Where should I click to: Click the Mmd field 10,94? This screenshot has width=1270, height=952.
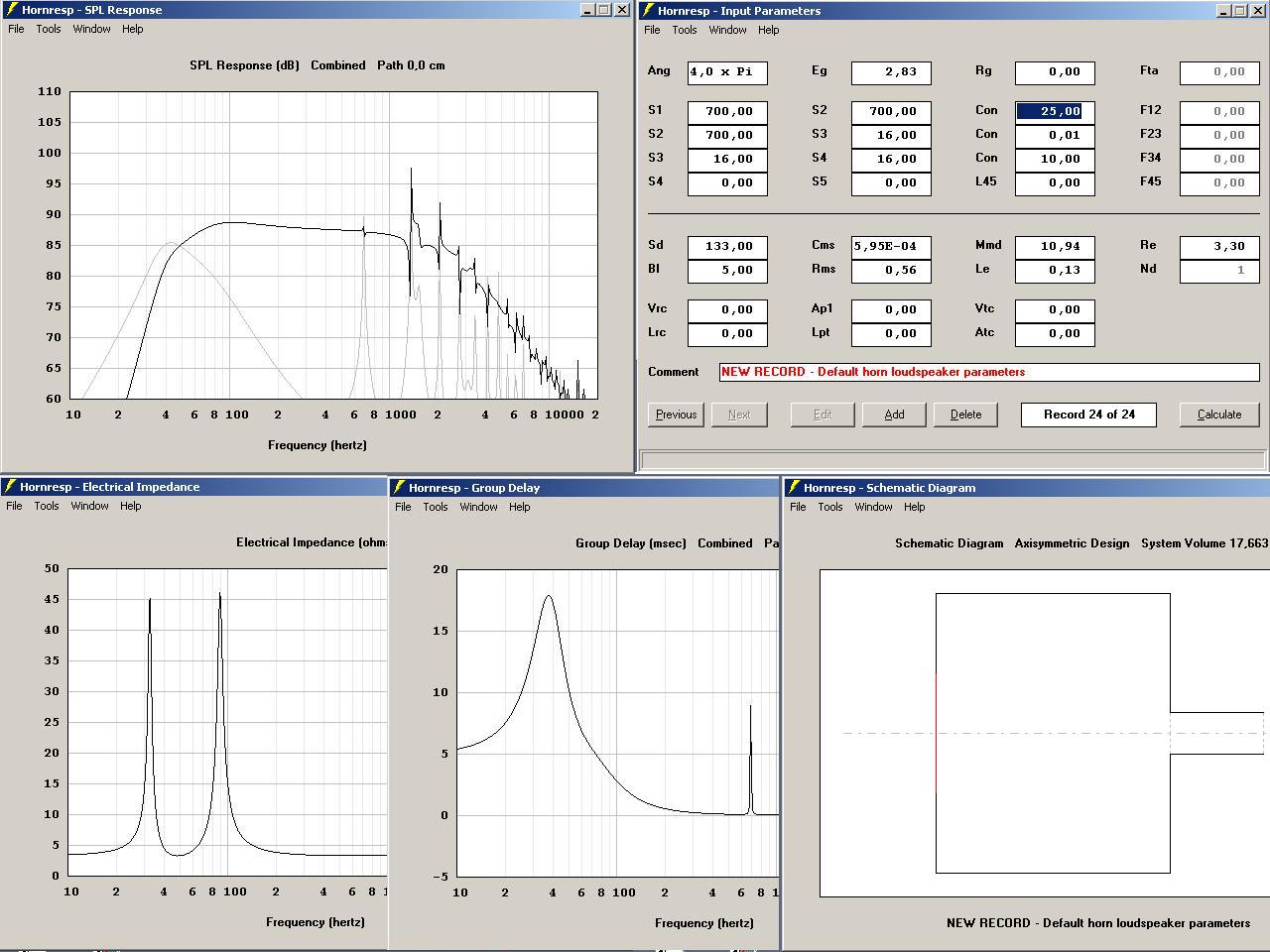coord(1055,247)
